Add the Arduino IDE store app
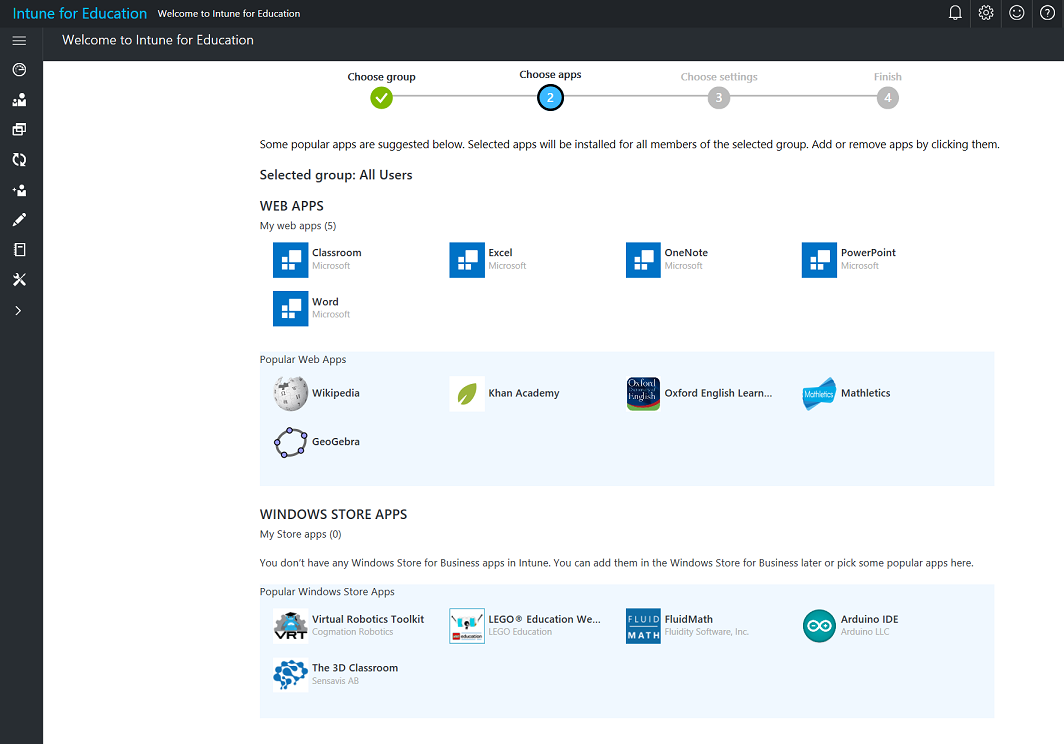 (x=850, y=626)
